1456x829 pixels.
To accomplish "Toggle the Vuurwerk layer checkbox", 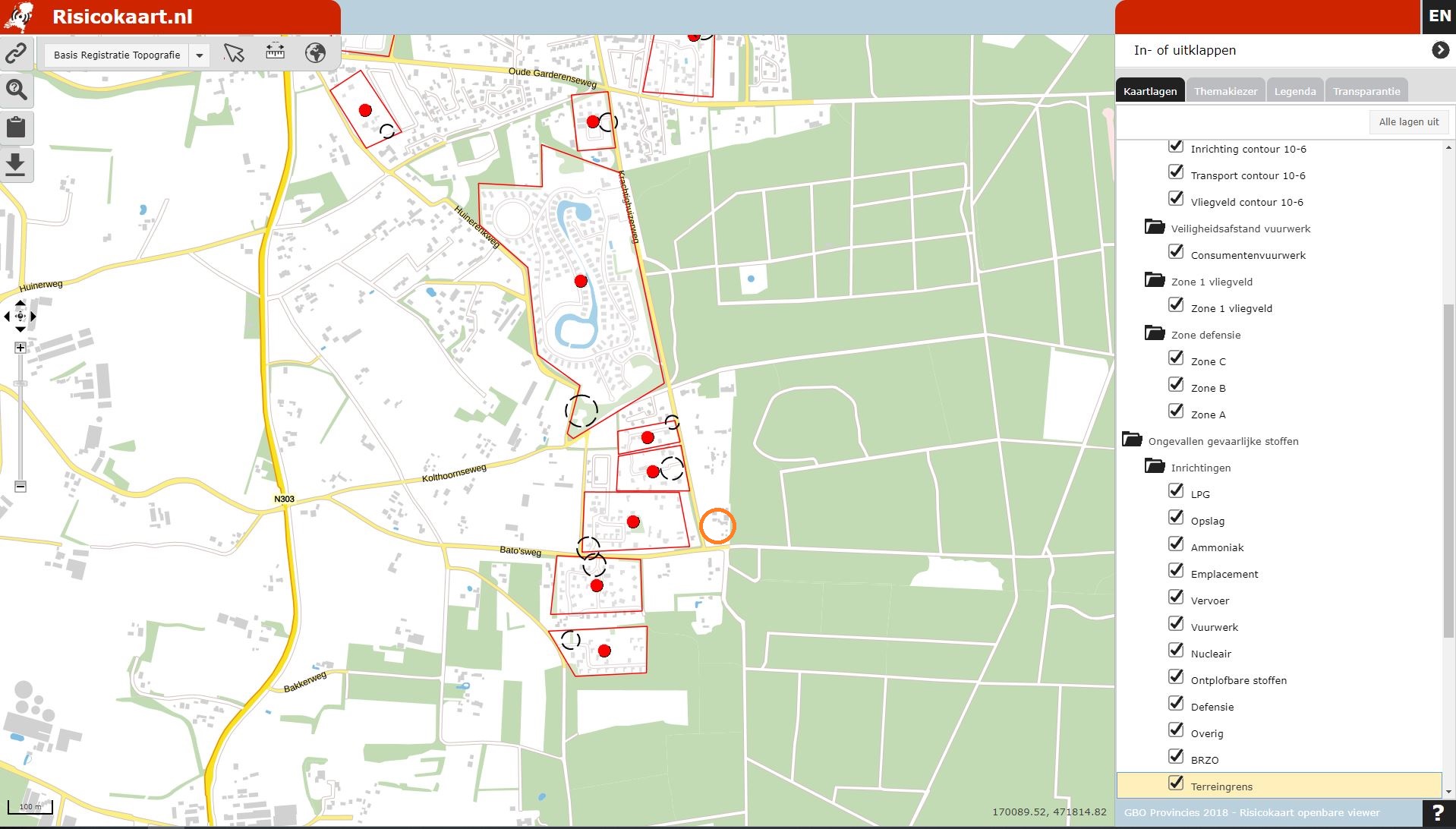I will 1176,624.
